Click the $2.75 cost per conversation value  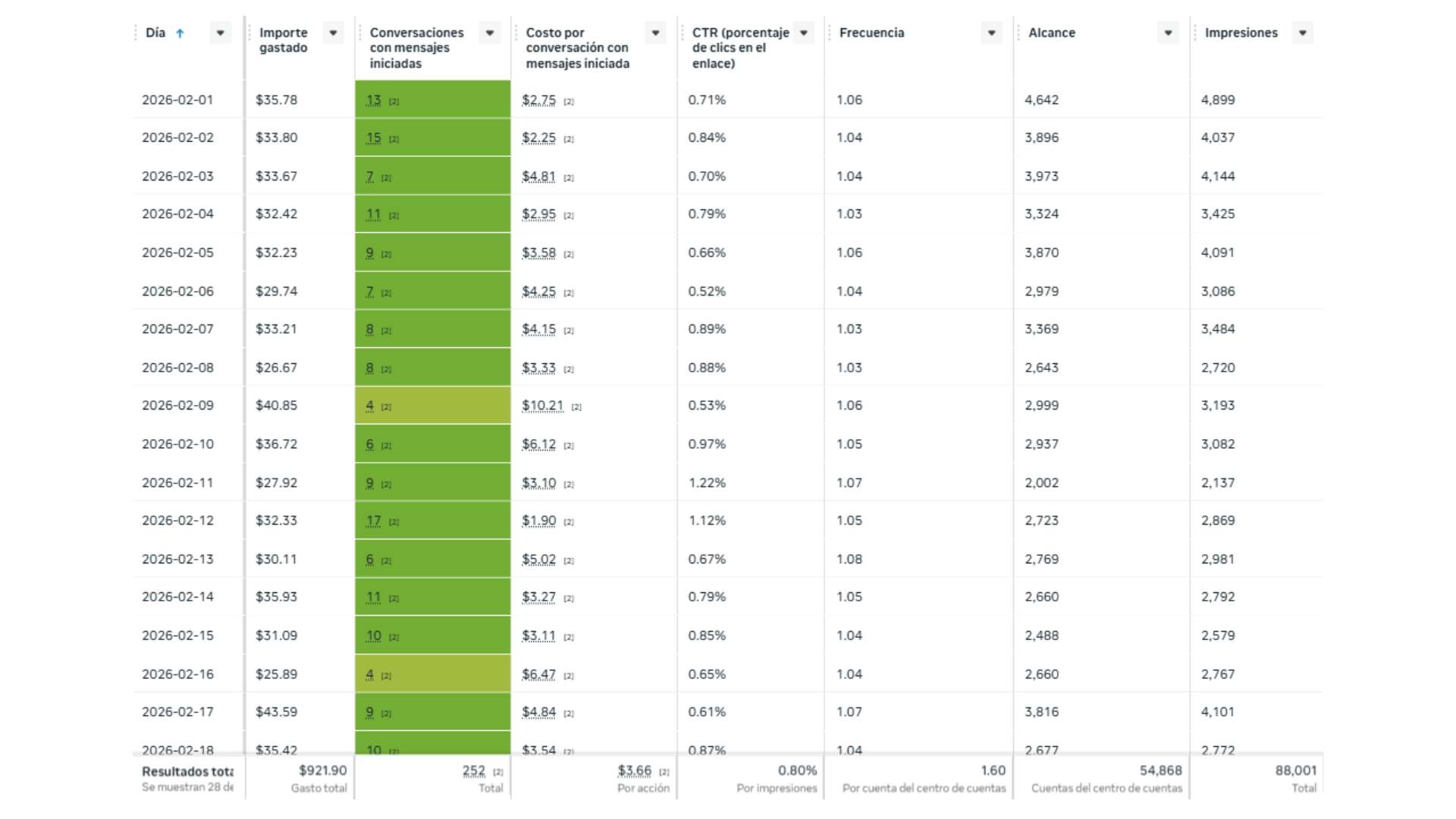point(538,100)
